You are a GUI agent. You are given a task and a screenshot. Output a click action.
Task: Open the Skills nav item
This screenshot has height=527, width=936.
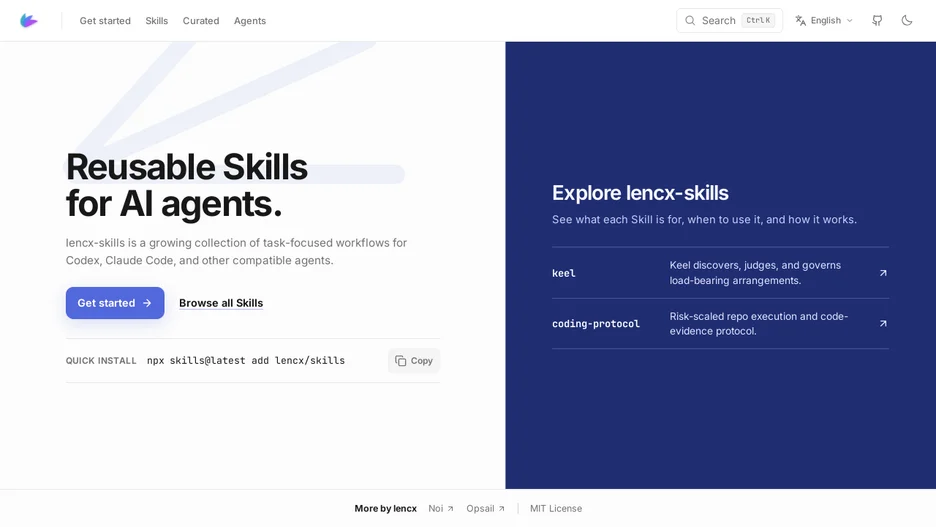(x=156, y=21)
